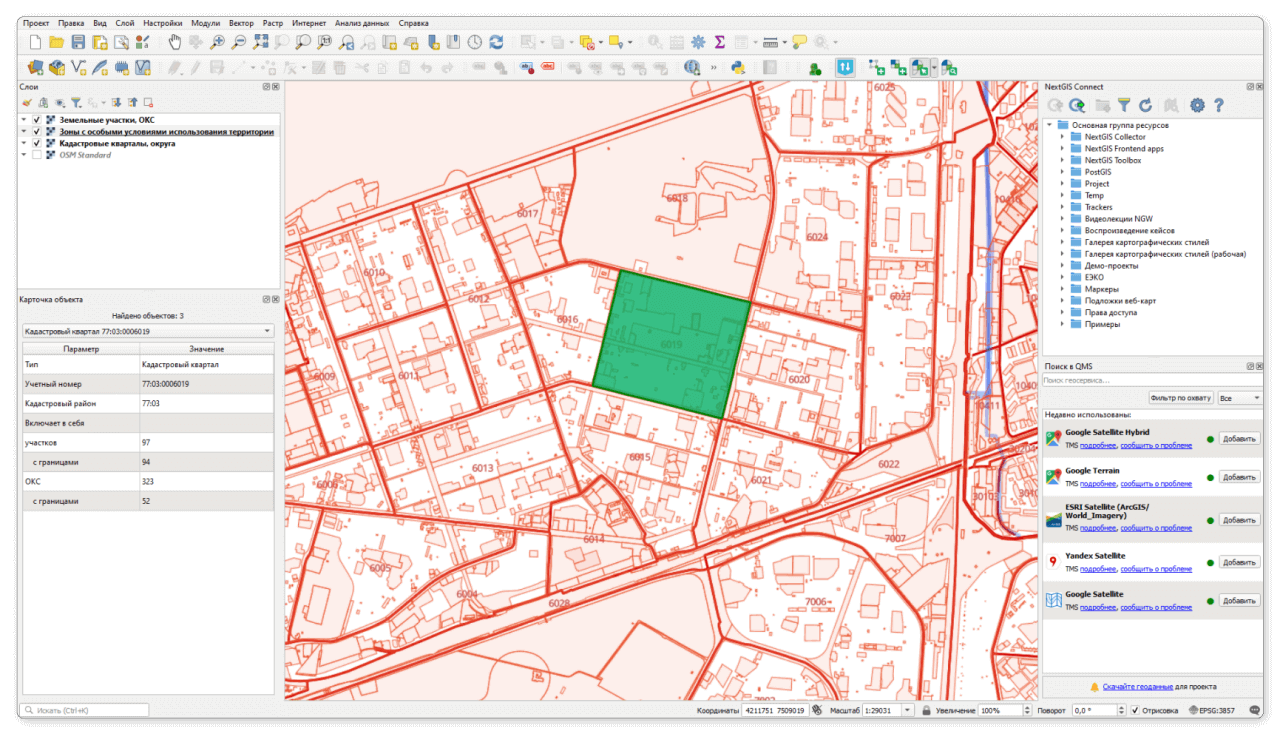This screenshot has width=1280, height=734.
Task: Open the Вектор menu
Action: click(x=240, y=22)
